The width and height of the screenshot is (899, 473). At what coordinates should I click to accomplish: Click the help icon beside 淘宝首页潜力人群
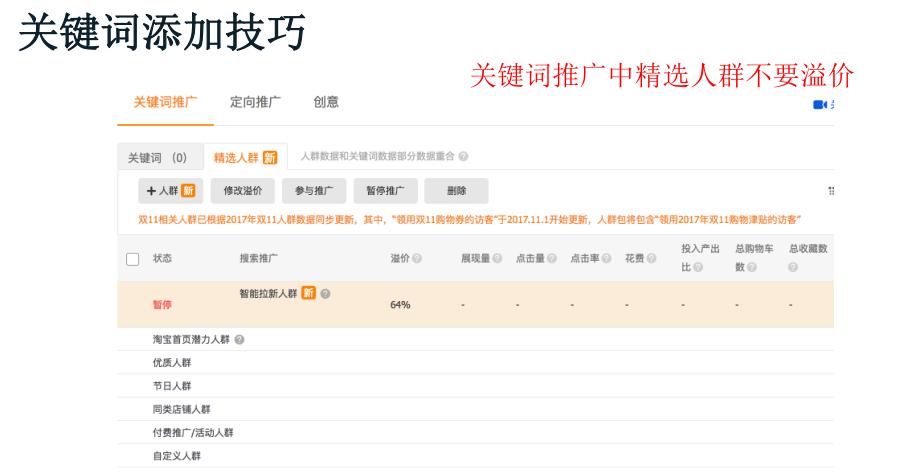pos(239,339)
